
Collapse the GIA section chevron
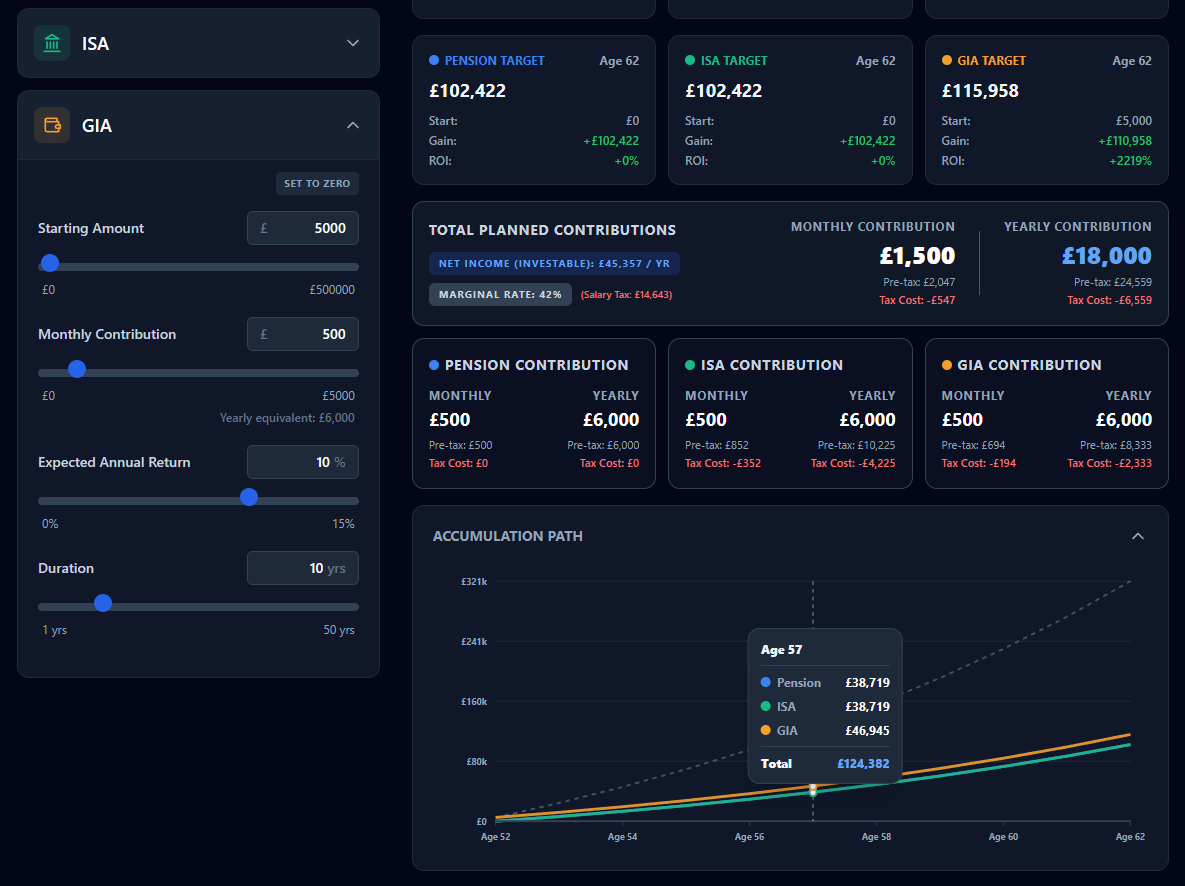[x=352, y=125]
